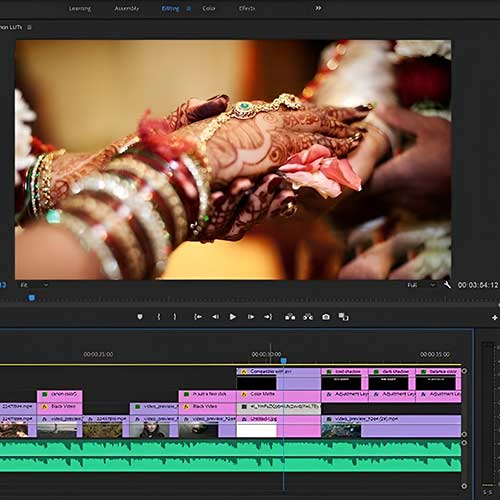Image resolution: width=500 pixels, height=500 pixels.
Task: Open the monitor settings wrench menu
Action: coord(447,285)
